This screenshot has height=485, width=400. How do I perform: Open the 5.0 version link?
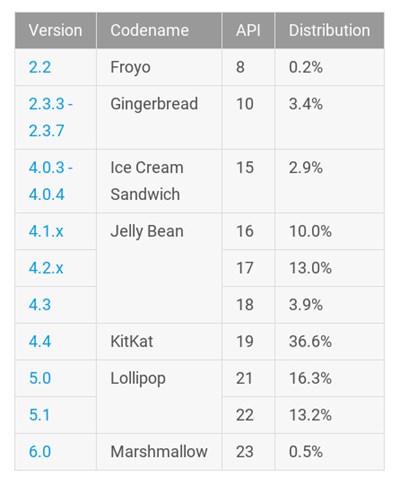click(40, 378)
